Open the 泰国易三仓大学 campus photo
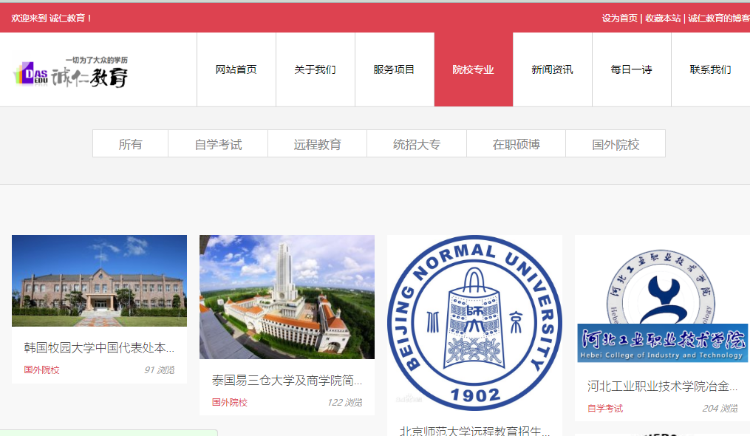Viewport: 750px width, 436px height. point(287,296)
